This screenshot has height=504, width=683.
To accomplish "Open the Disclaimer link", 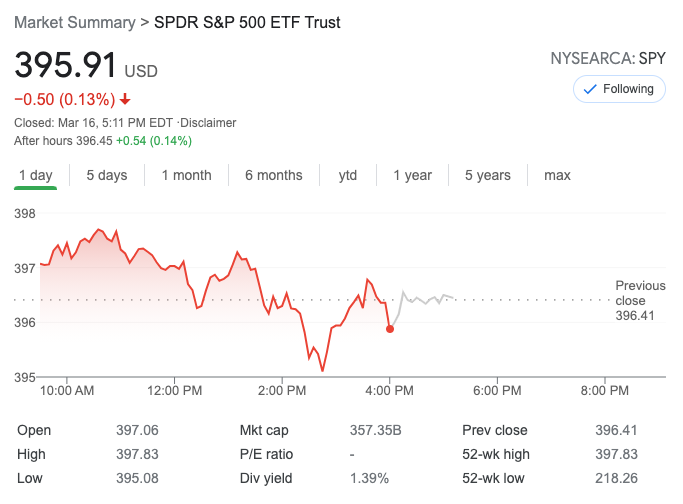I will pyautogui.click(x=208, y=123).
